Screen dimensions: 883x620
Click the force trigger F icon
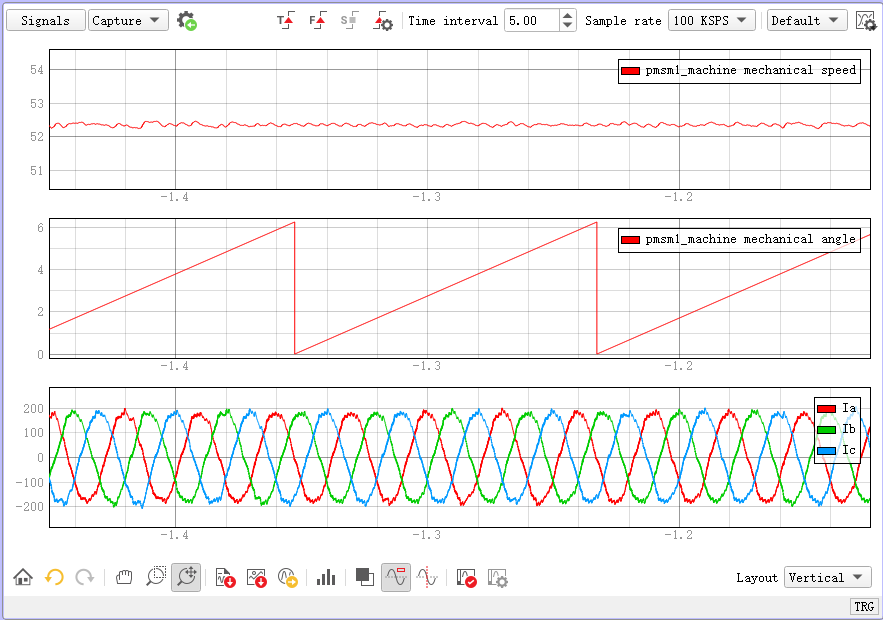coord(317,21)
